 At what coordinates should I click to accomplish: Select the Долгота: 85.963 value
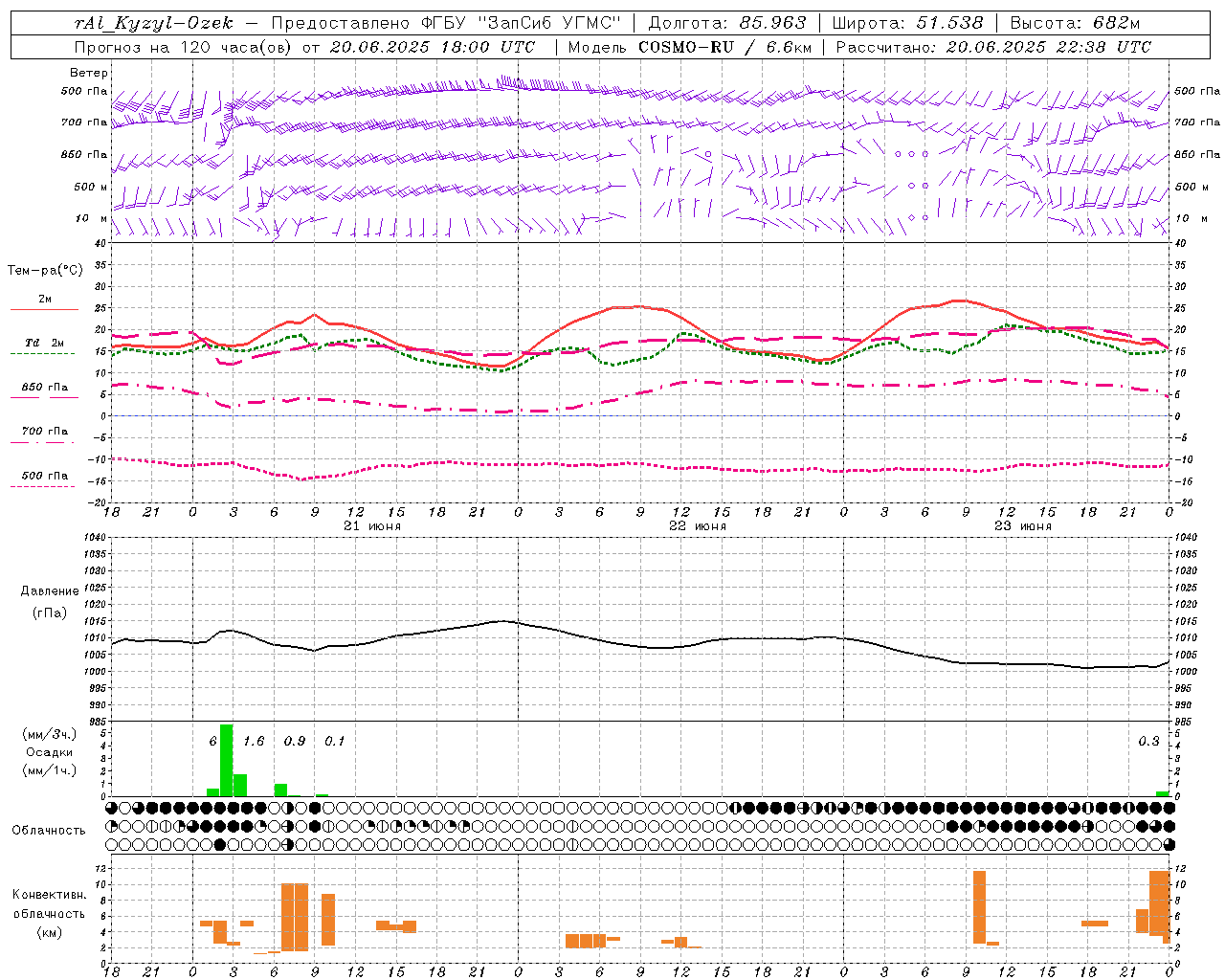click(727, 24)
